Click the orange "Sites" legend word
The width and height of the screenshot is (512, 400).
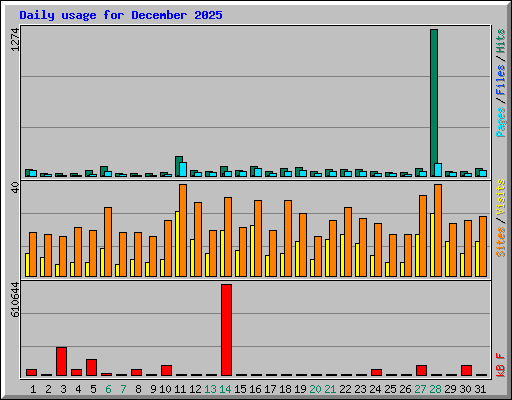[x=501, y=242]
